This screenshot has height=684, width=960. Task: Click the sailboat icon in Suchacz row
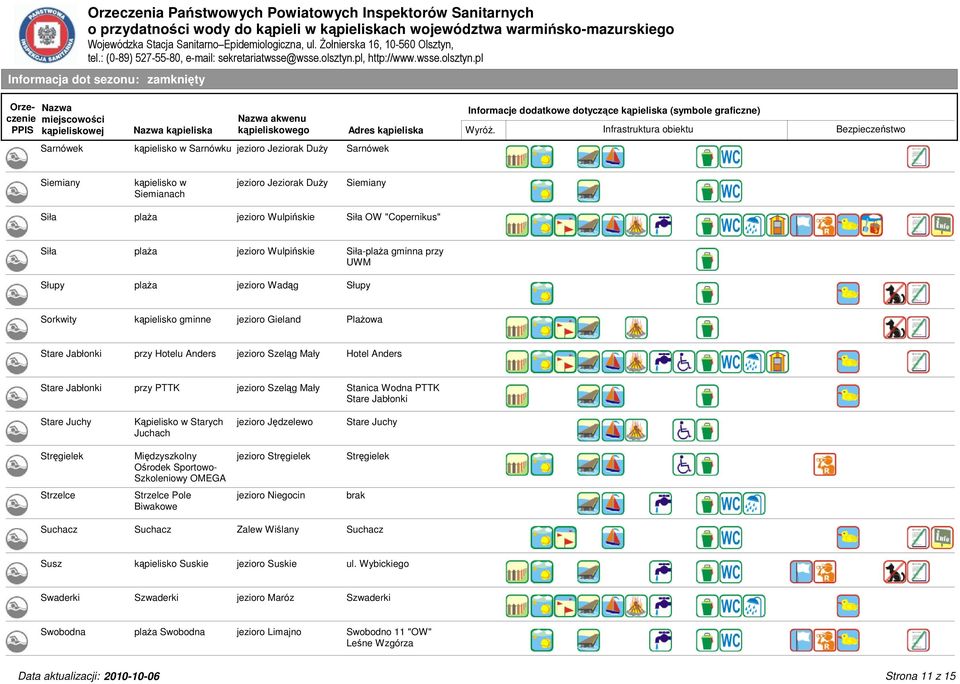tap(613, 538)
